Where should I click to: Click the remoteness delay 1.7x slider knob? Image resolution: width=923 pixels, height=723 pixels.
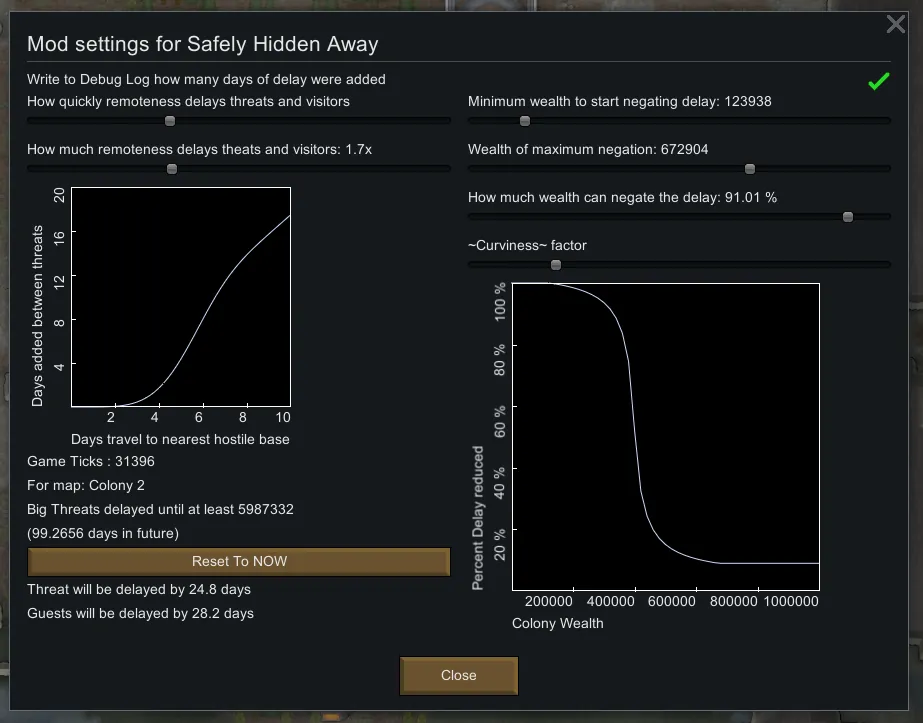(171, 169)
